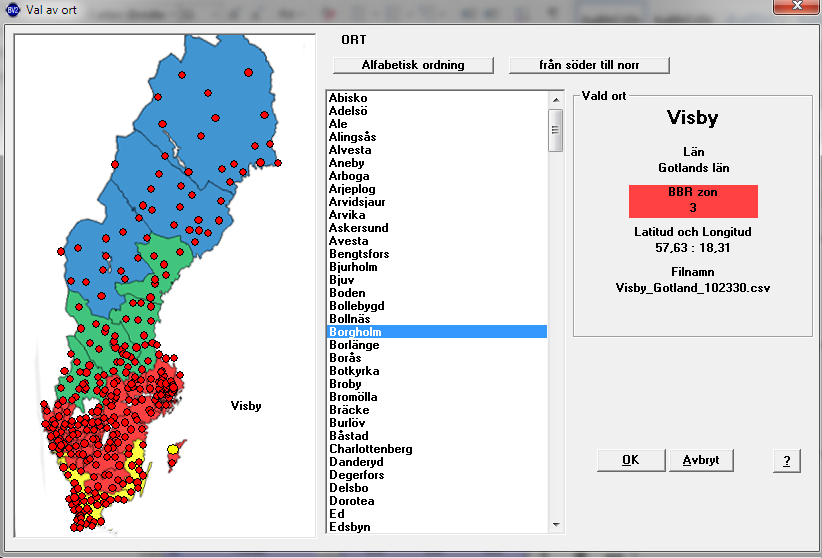Click the scroll down arrow of list
The width and height of the screenshot is (822, 558).
556,525
